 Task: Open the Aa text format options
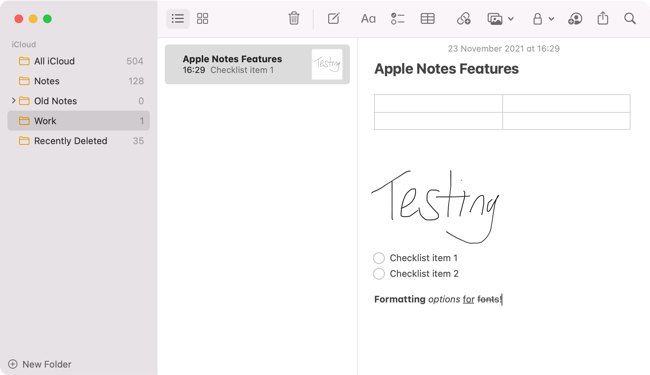coord(368,19)
